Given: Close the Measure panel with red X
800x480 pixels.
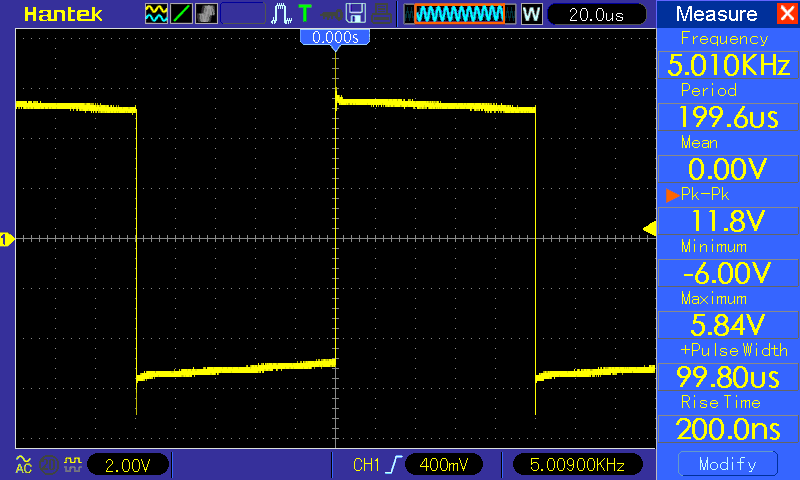Looking at the screenshot, I should [x=787, y=13].
